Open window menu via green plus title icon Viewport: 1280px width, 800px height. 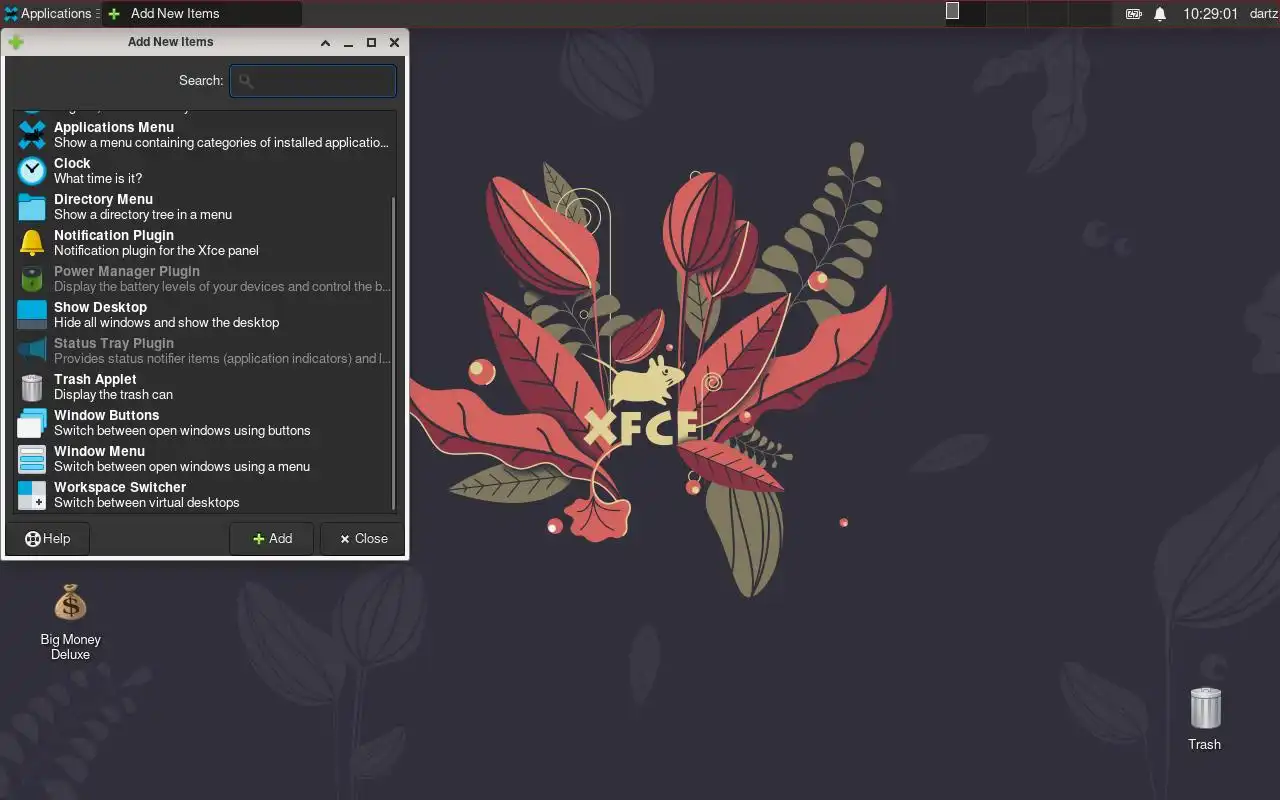pos(15,42)
